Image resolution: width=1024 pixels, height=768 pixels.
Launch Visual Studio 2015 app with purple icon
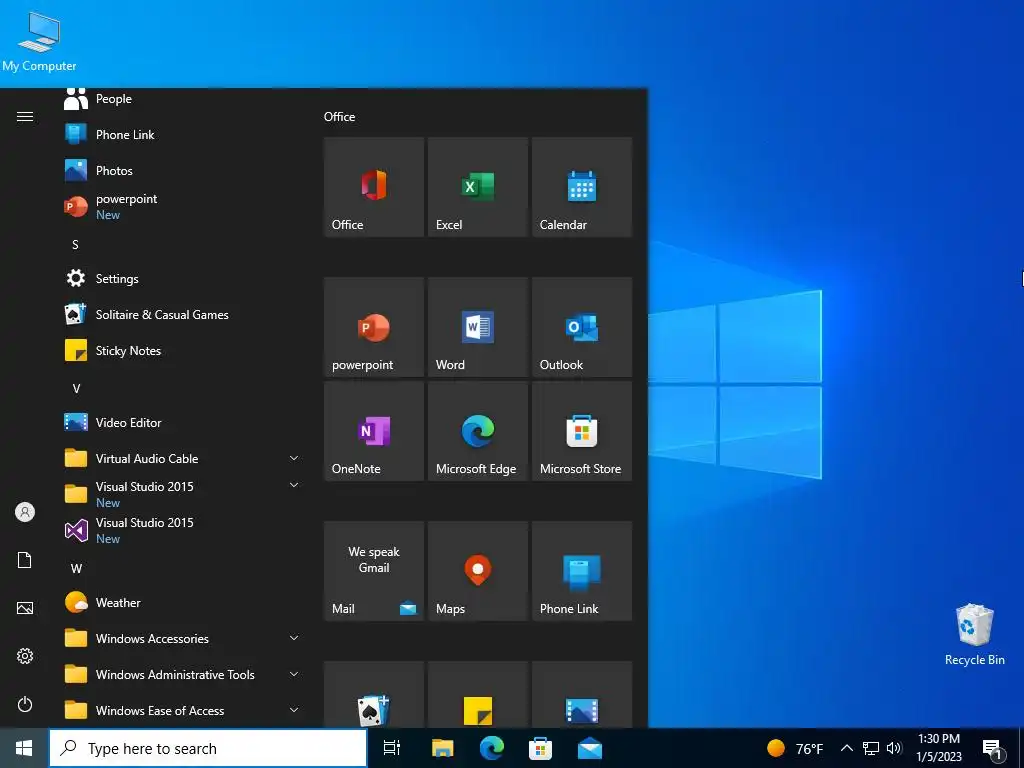pos(183,530)
